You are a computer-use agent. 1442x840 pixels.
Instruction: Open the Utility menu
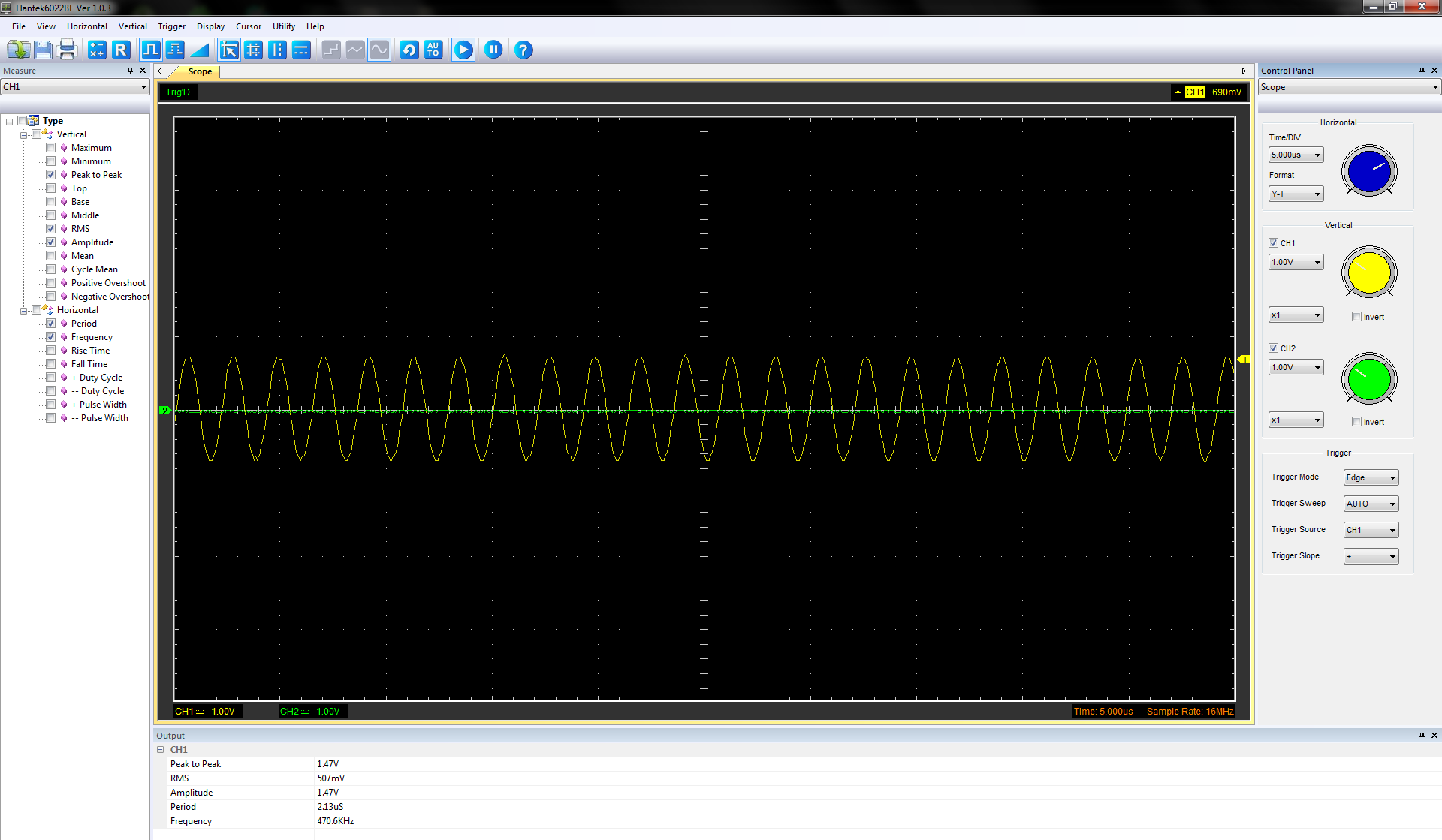(284, 26)
